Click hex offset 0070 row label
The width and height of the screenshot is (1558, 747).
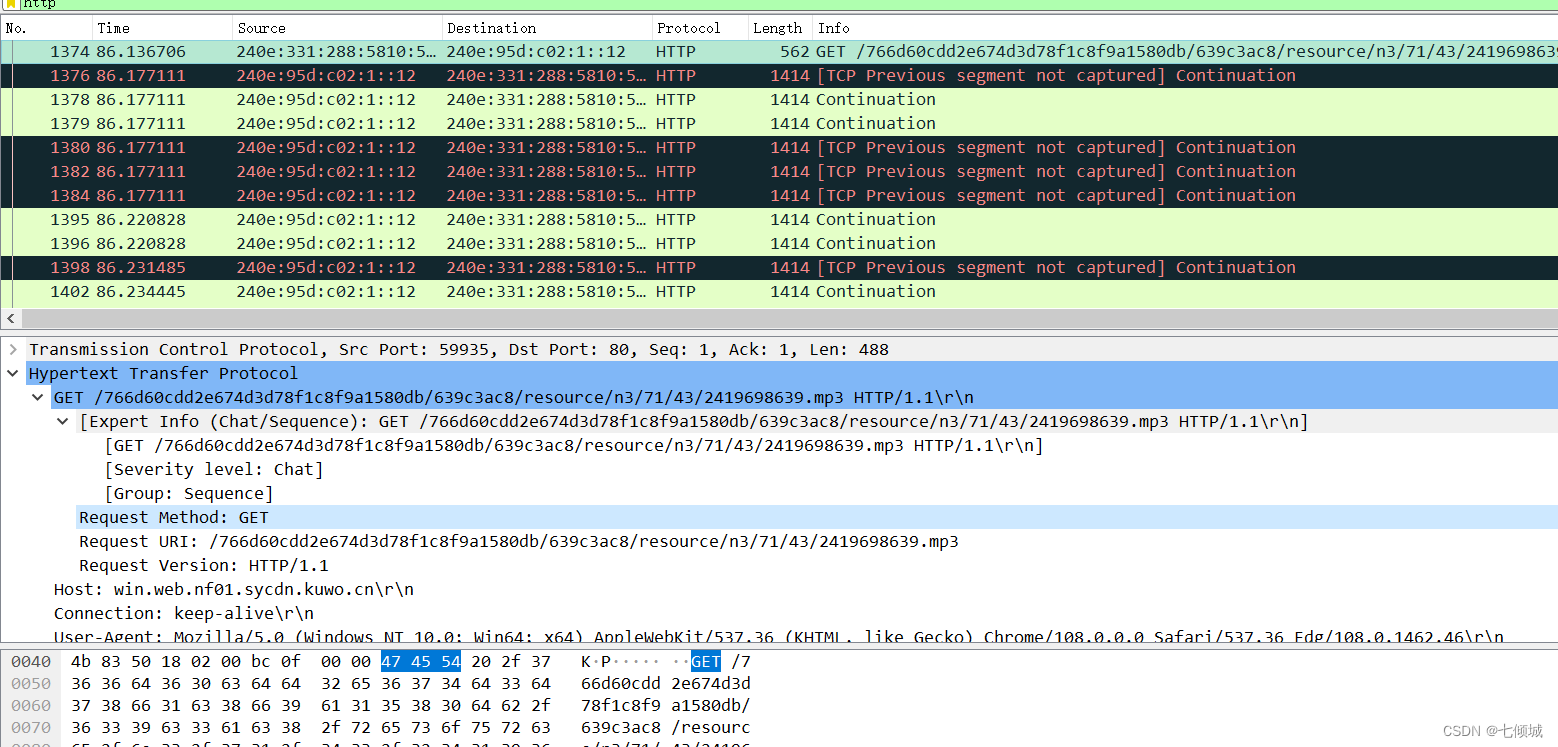tap(31, 727)
